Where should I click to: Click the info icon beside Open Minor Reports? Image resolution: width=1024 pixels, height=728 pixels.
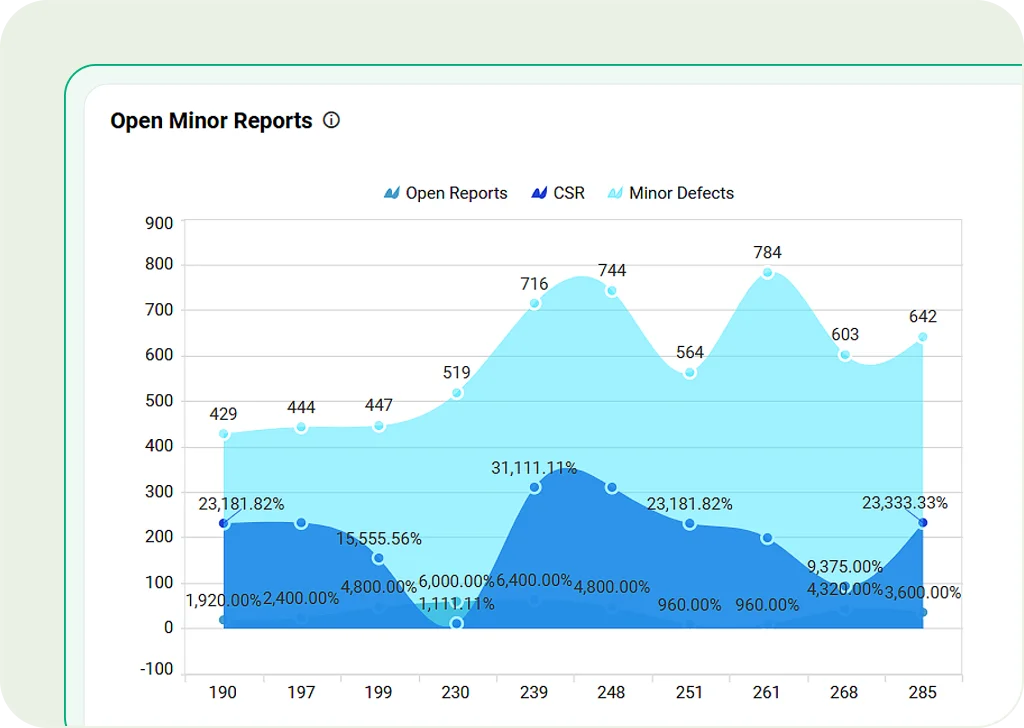[x=331, y=121]
